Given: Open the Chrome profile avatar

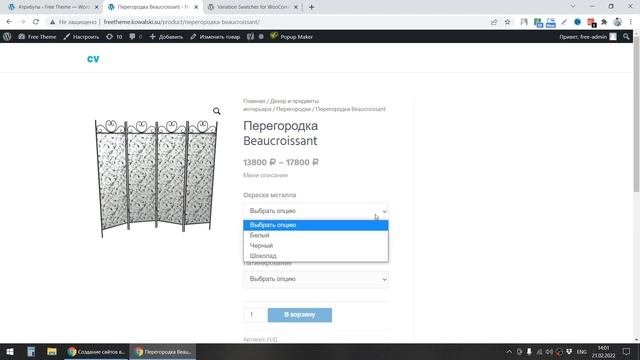Looking at the screenshot, I should click(x=618, y=22).
